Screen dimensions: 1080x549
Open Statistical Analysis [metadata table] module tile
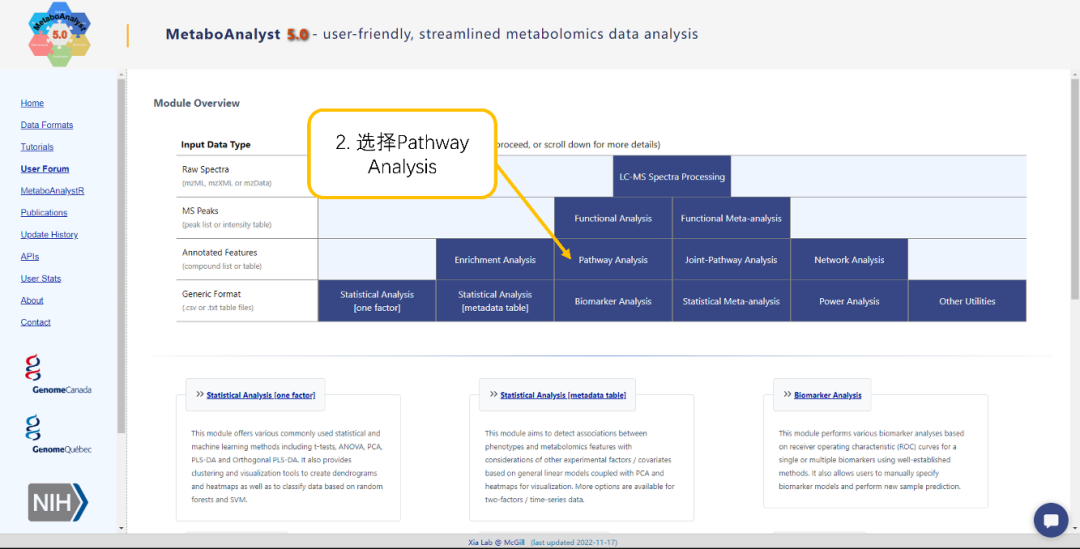495,301
